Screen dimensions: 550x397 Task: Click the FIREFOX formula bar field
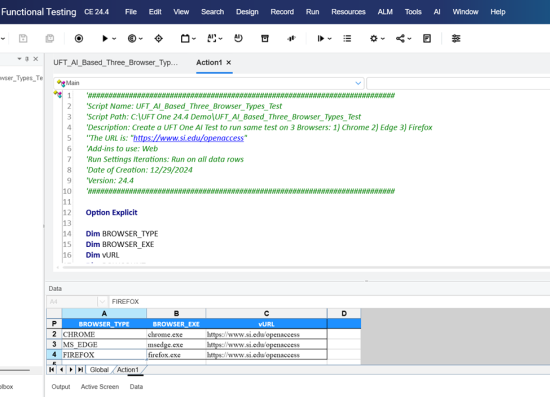(329, 302)
